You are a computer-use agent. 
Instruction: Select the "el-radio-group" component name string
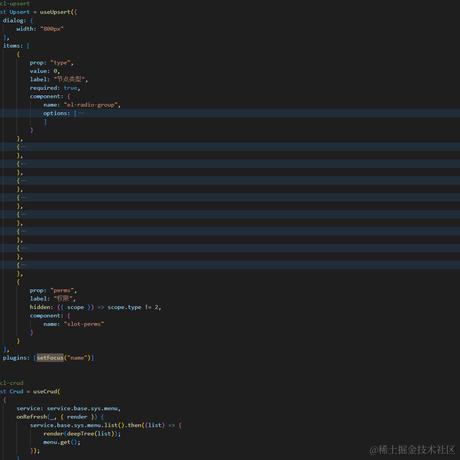pyautogui.click(x=91, y=105)
